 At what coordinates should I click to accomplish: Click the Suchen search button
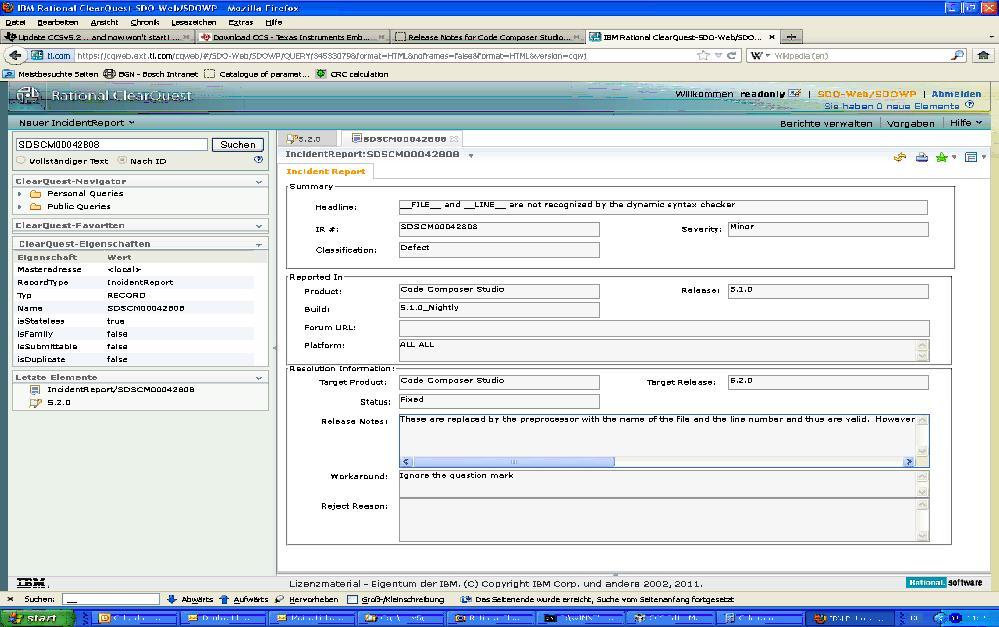238,145
